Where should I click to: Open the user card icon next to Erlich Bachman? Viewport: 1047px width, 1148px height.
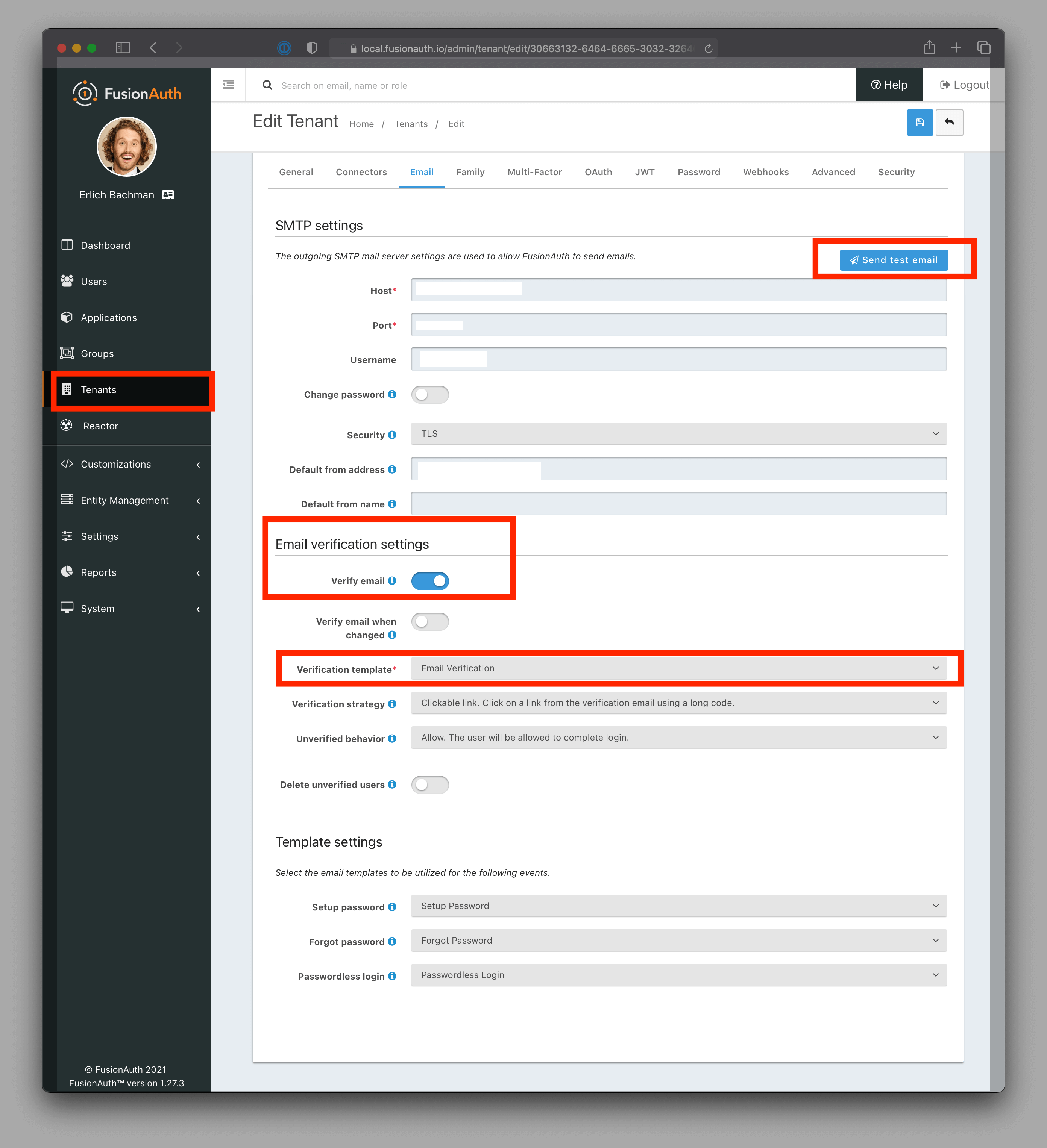pos(168,195)
